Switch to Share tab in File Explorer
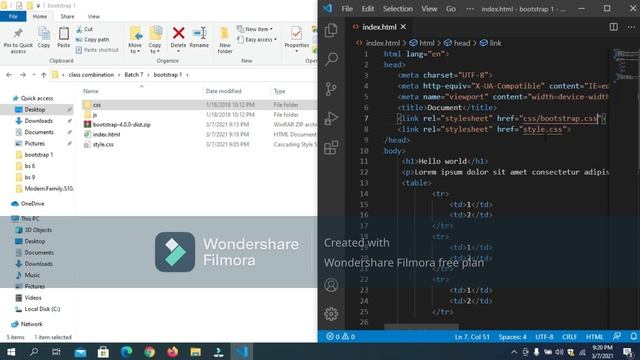The image size is (640, 360). pyautogui.click(x=67, y=16)
